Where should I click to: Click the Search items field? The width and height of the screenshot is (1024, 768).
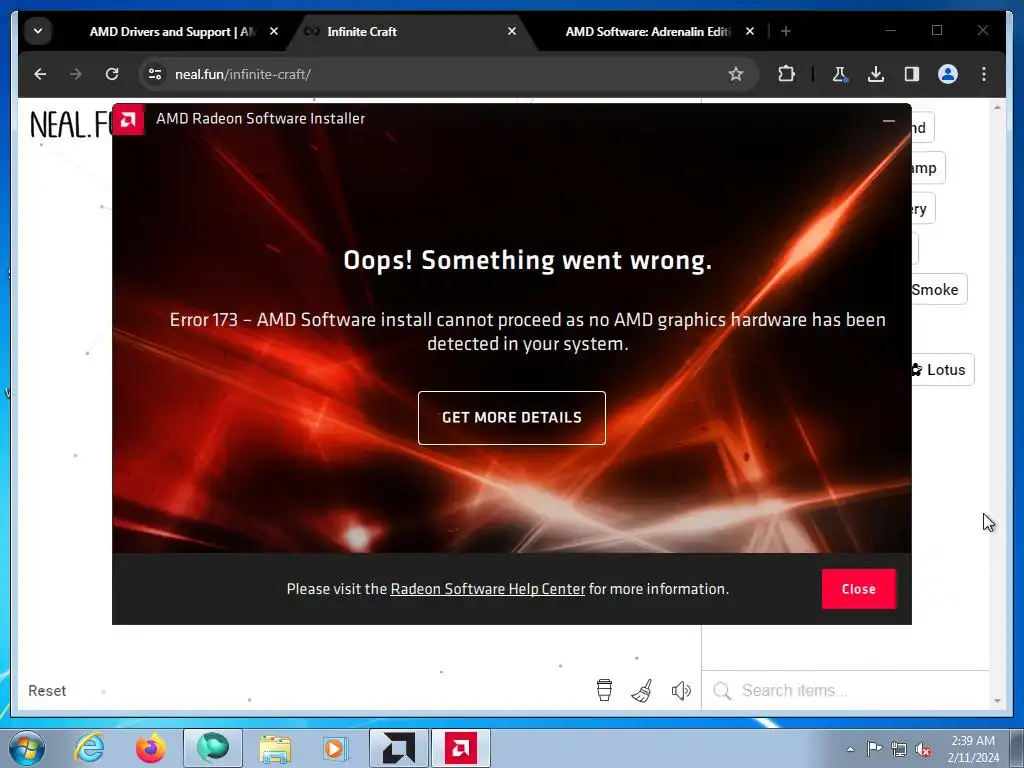click(x=845, y=691)
